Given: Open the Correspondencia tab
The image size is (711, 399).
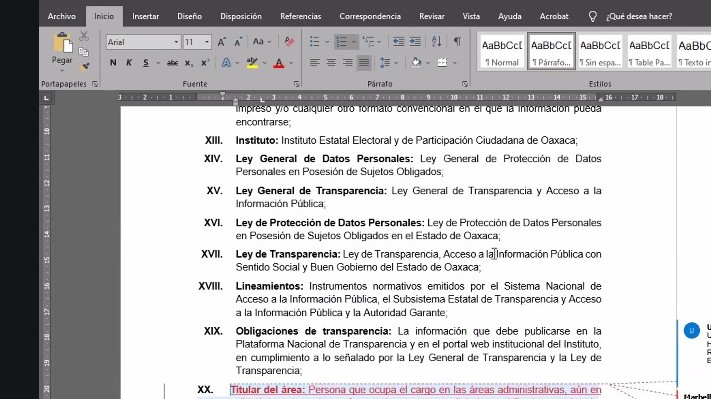Looking at the screenshot, I should pos(370,16).
